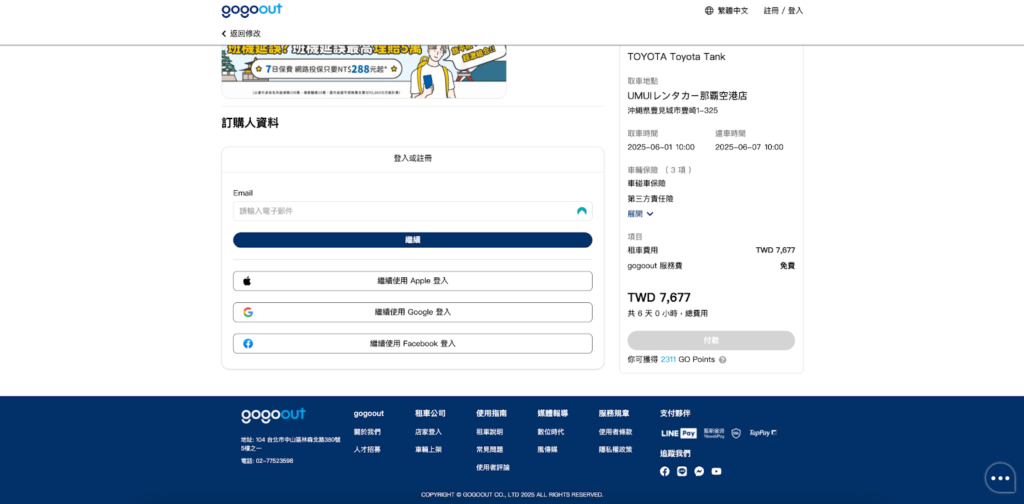1024x504 pixels.
Task: Select the address 沖繩縣豐見城市豐崎1-325
Action: tap(673, 110)
